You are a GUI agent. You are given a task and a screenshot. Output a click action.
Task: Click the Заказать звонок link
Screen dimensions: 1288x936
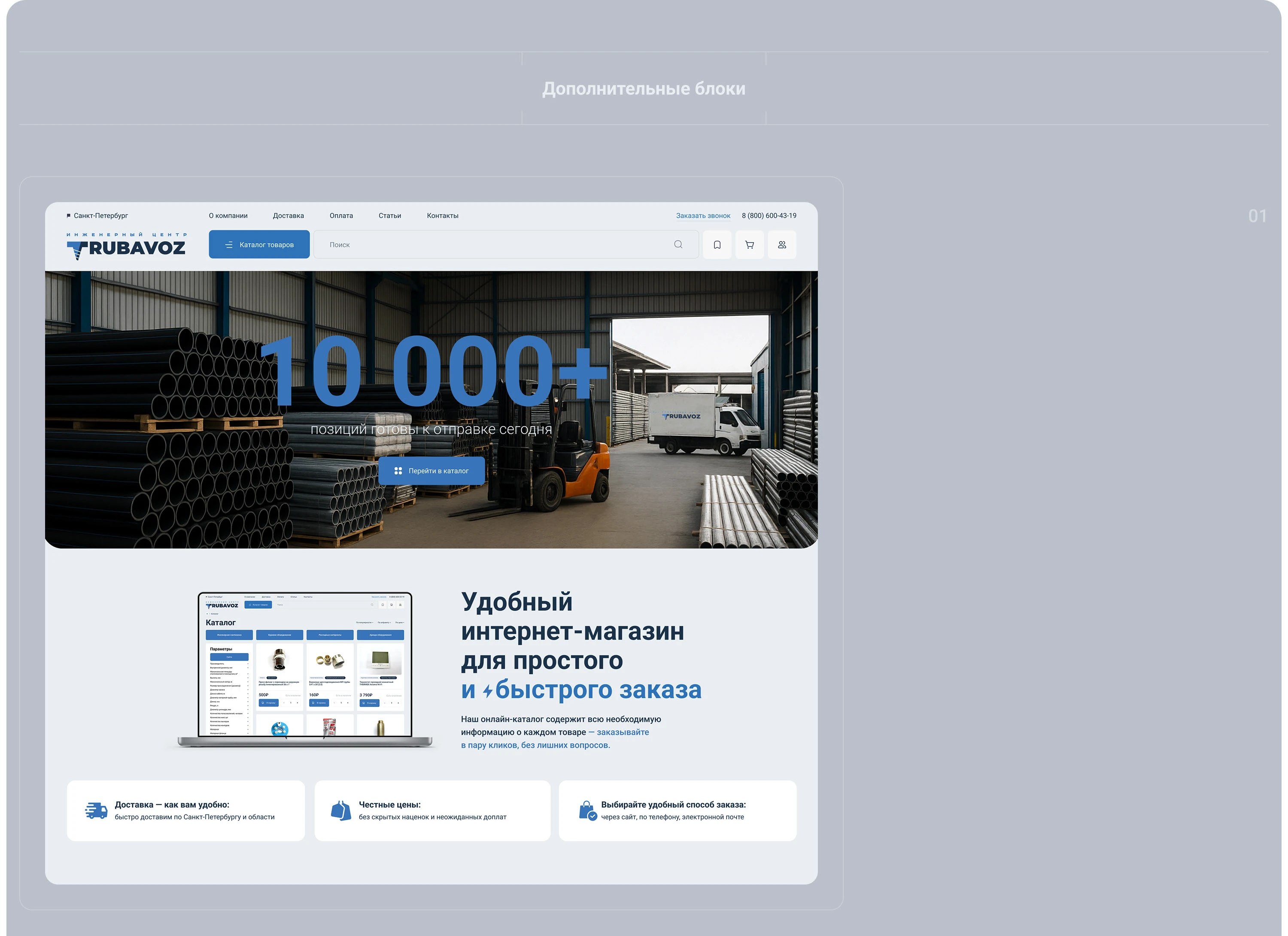point(702,216)
